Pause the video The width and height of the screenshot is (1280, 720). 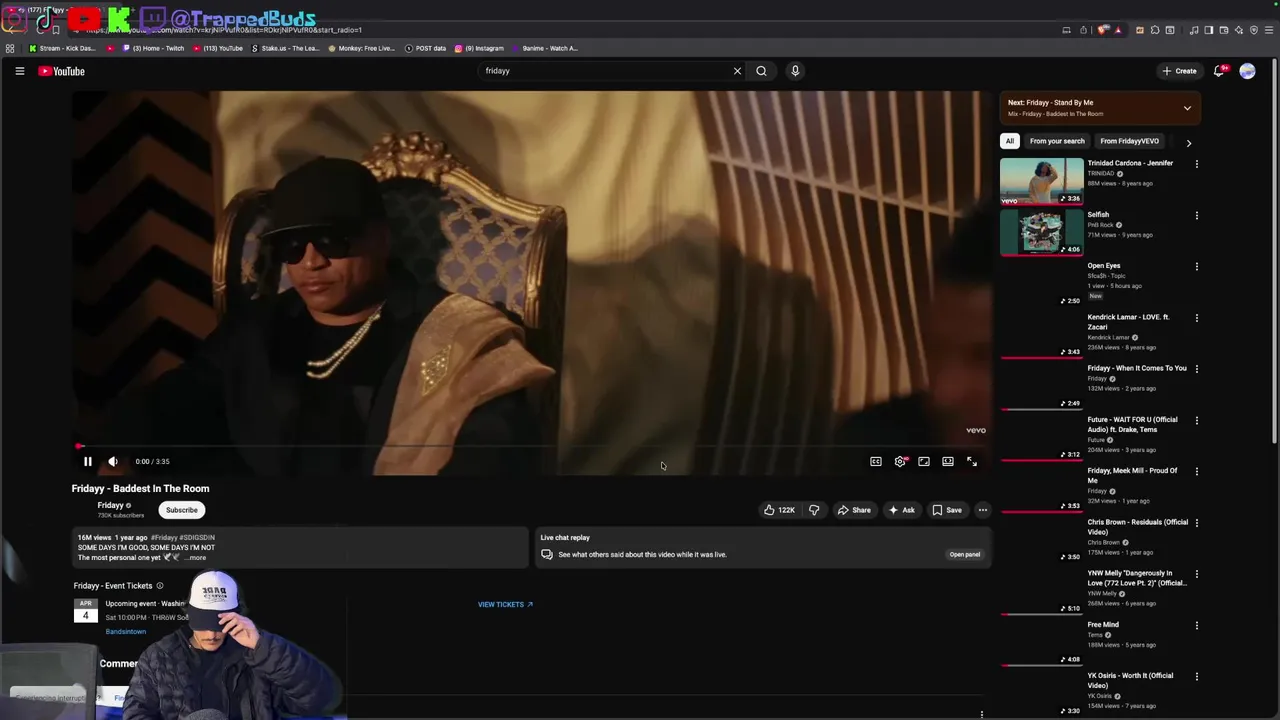pyautogui.click(x=87, y=461)
